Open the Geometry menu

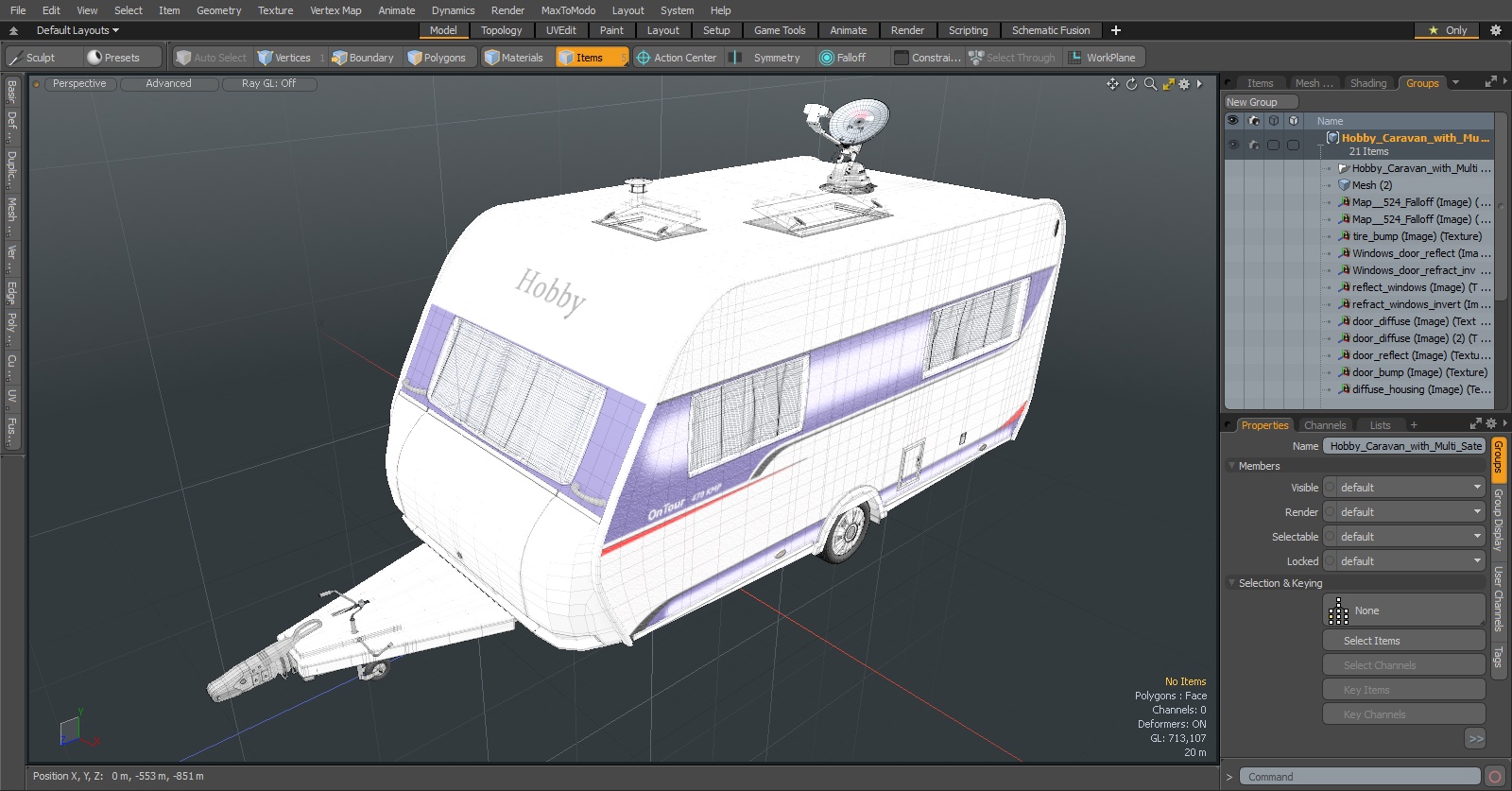point(218,10)
